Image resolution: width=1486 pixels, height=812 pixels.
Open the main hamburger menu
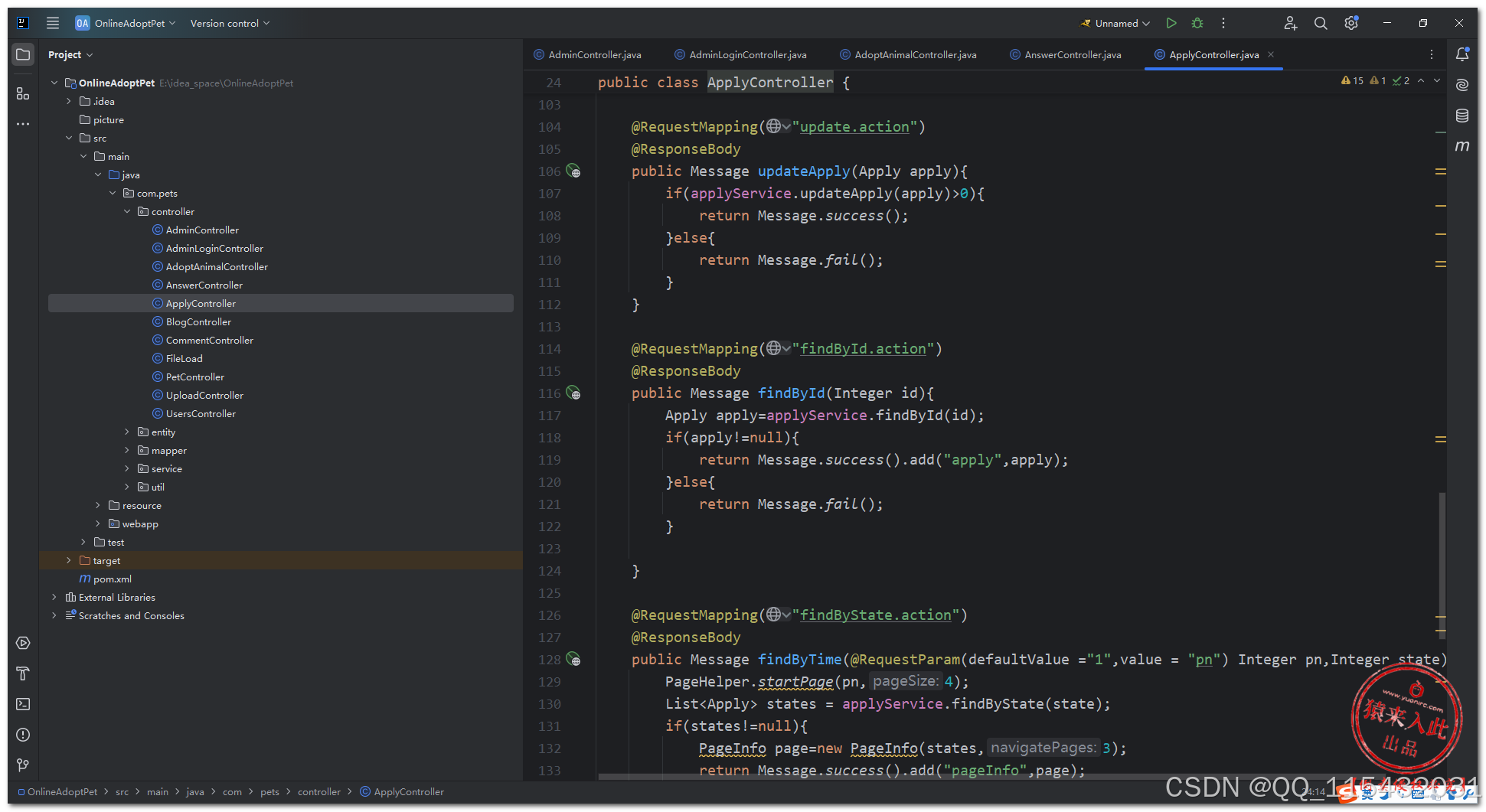[x=53, y=23]
